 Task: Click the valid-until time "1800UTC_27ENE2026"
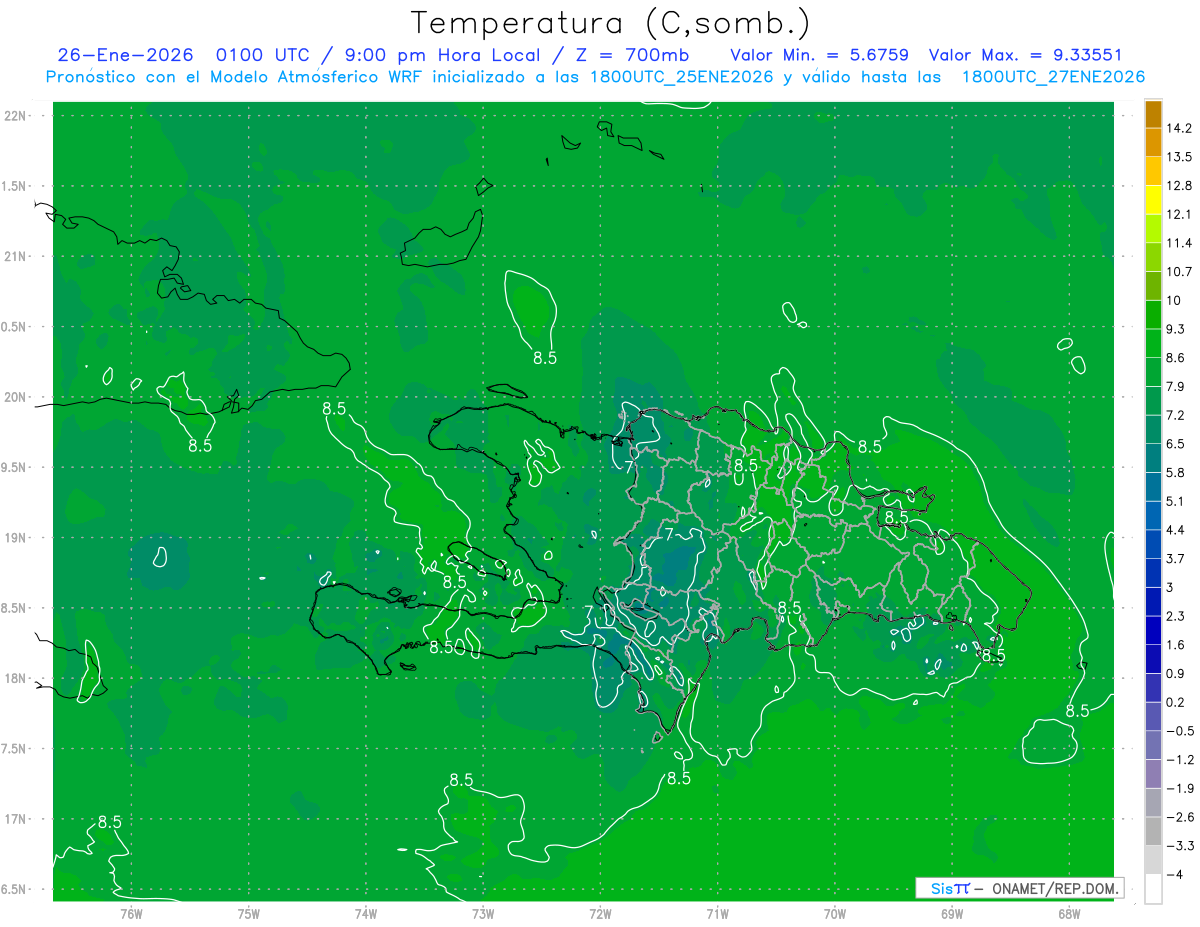(1053, 77)
